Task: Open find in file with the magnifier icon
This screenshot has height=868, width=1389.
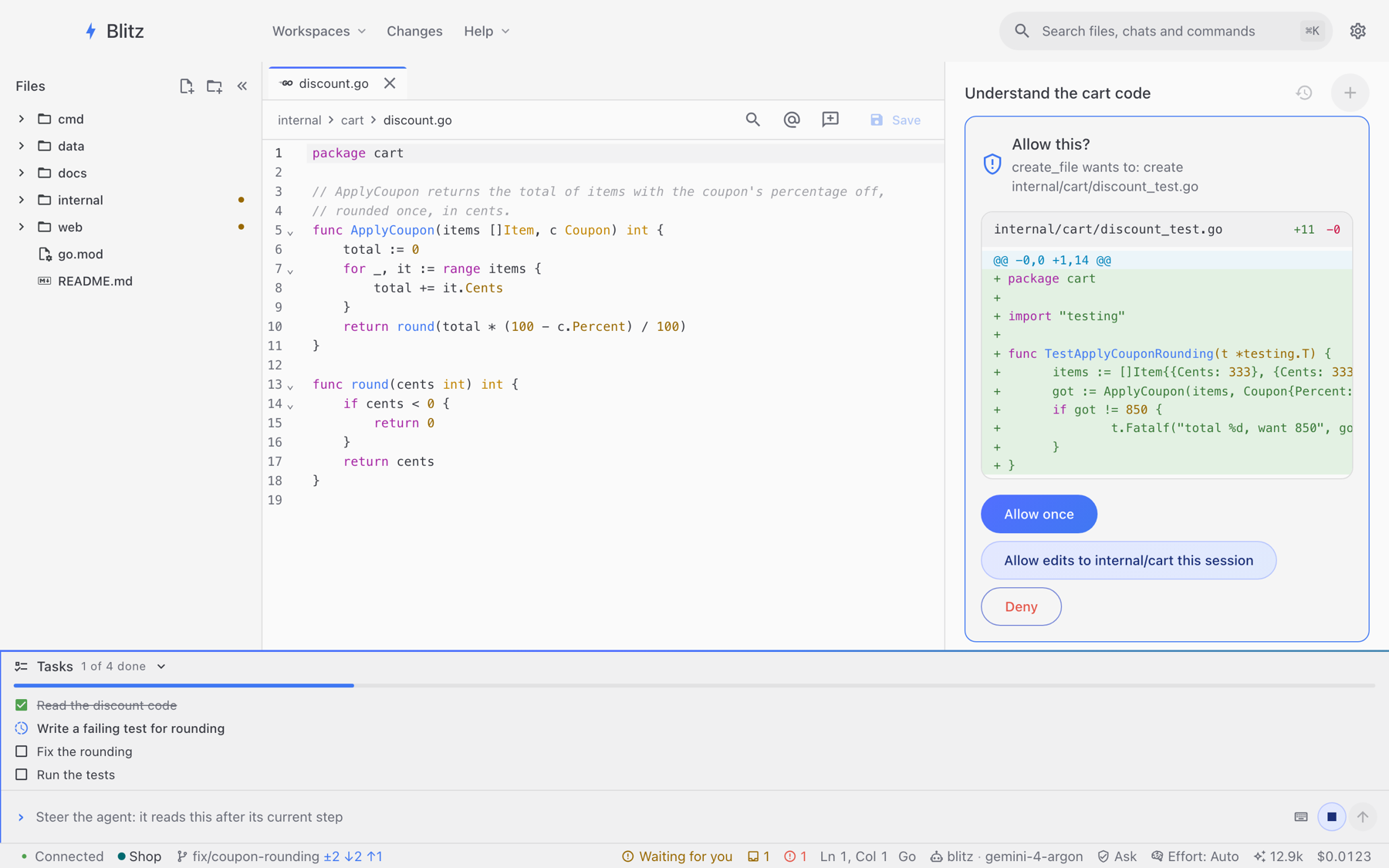Action: click(752, 120)
